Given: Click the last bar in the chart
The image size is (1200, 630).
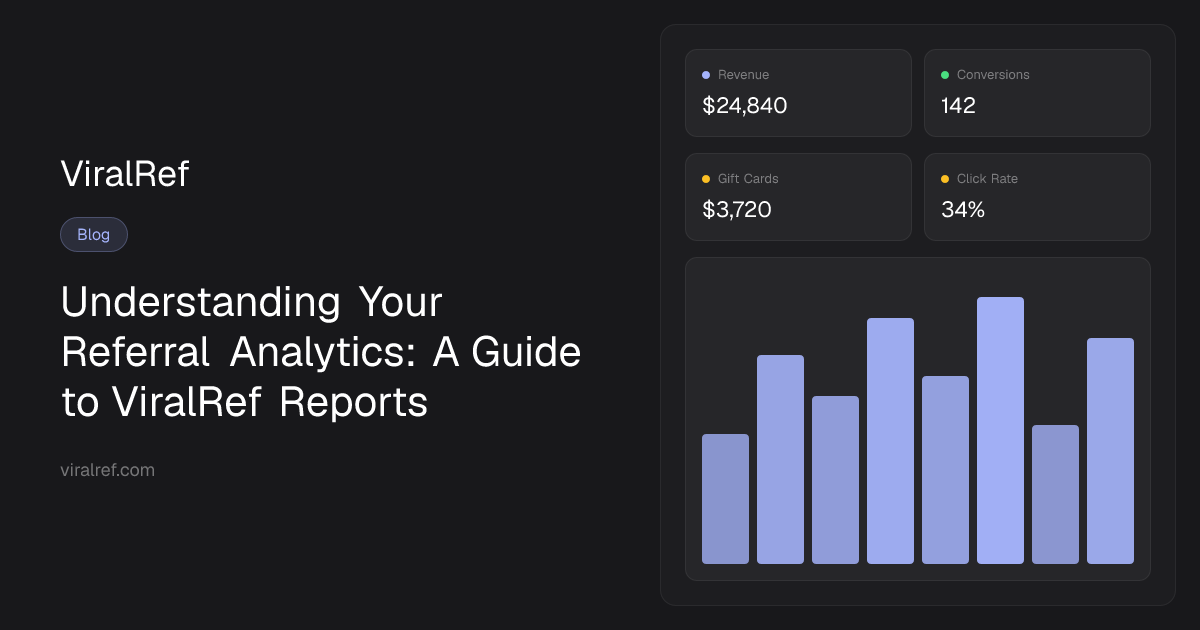Looking at the screenshot, I should pyautogui.click(x=1110, y=451).
